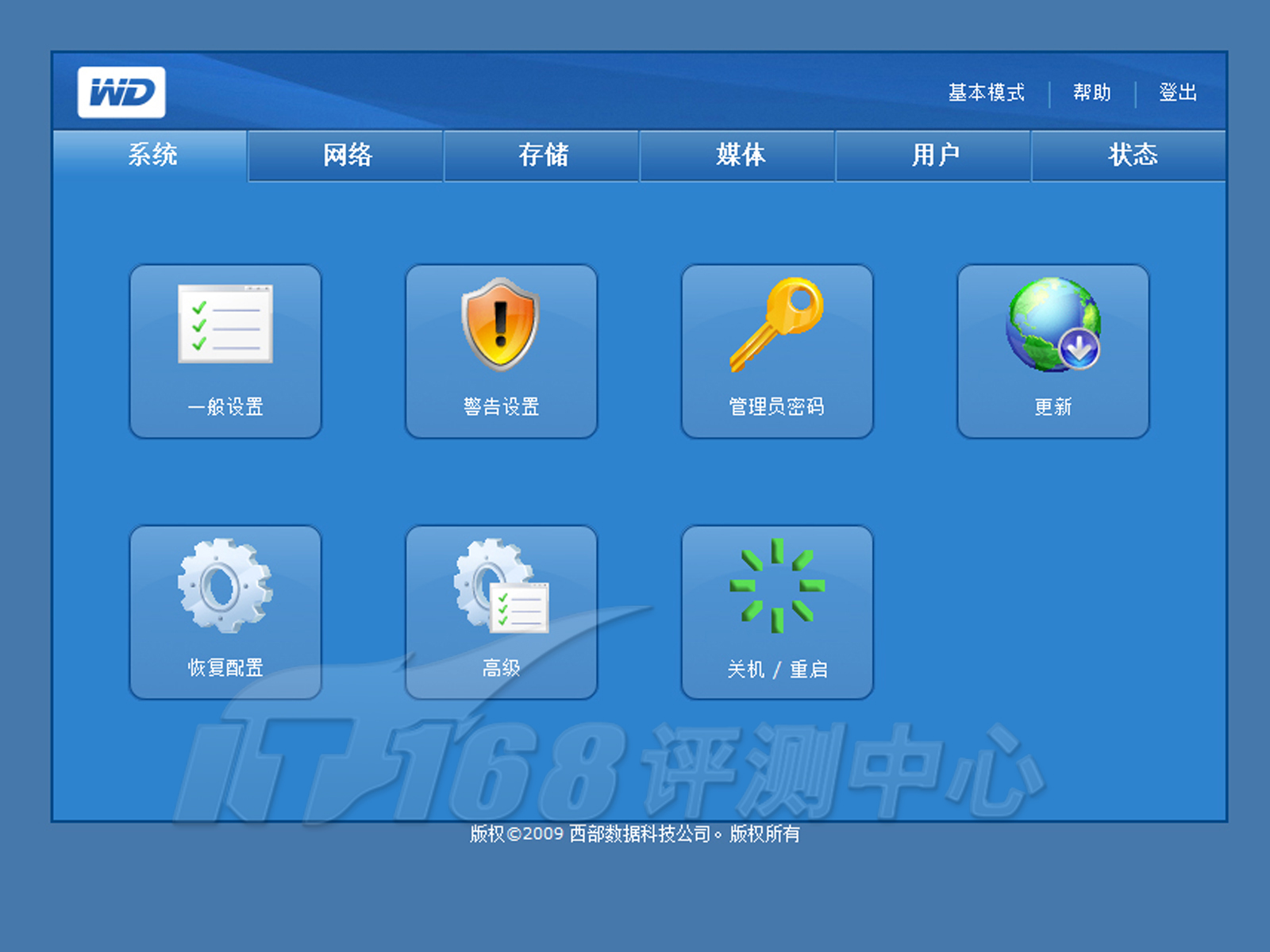Switch to the 网络 tab

click(347, 155)
